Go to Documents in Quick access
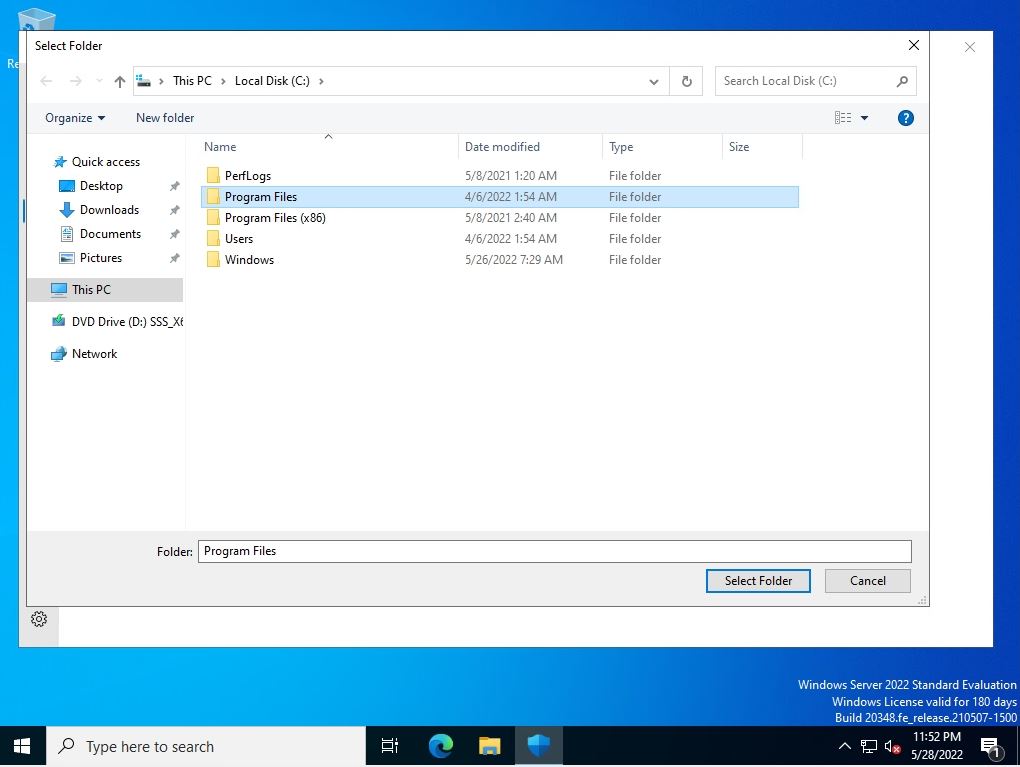The image size is (1020, 767). pyautogui.click(x=110, y=234)
